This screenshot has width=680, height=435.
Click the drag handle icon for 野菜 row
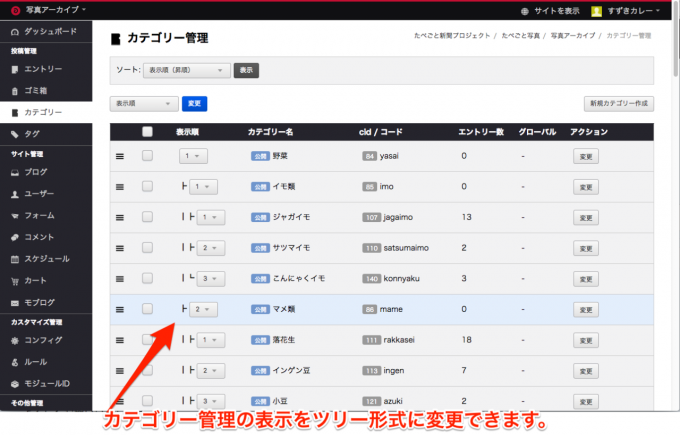tap(119, 156)
